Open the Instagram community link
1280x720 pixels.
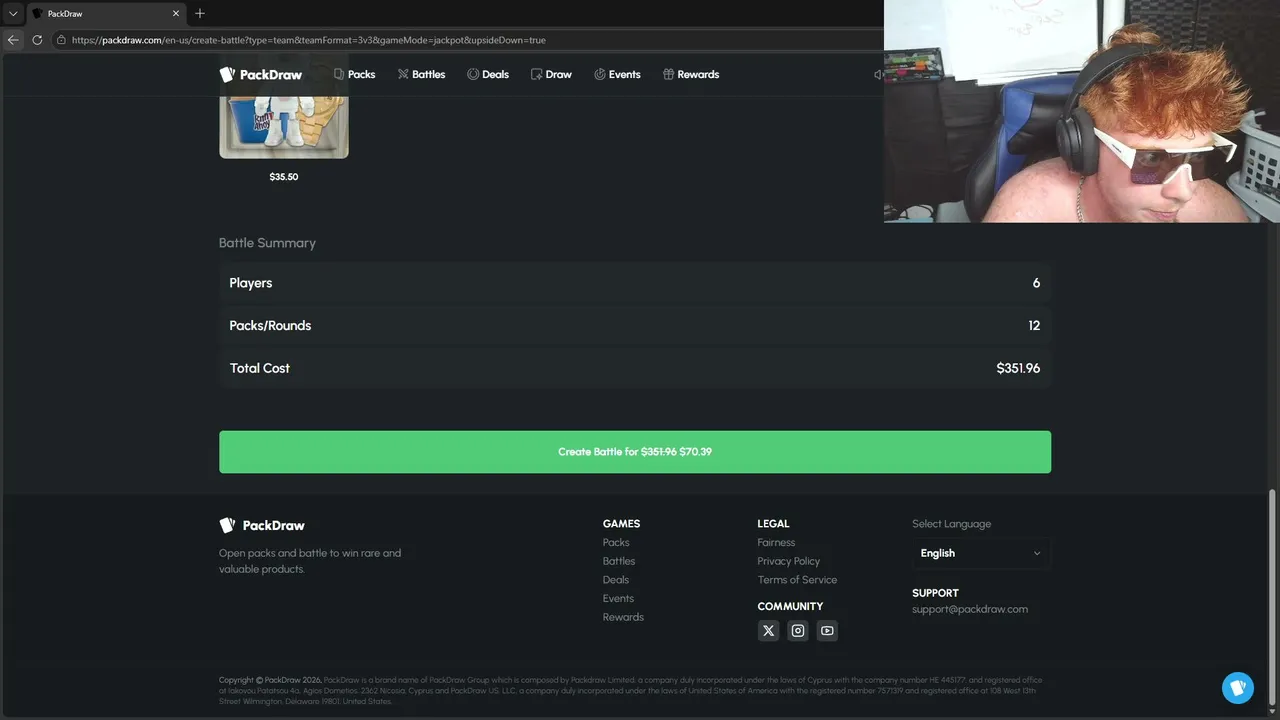(798, 630)
